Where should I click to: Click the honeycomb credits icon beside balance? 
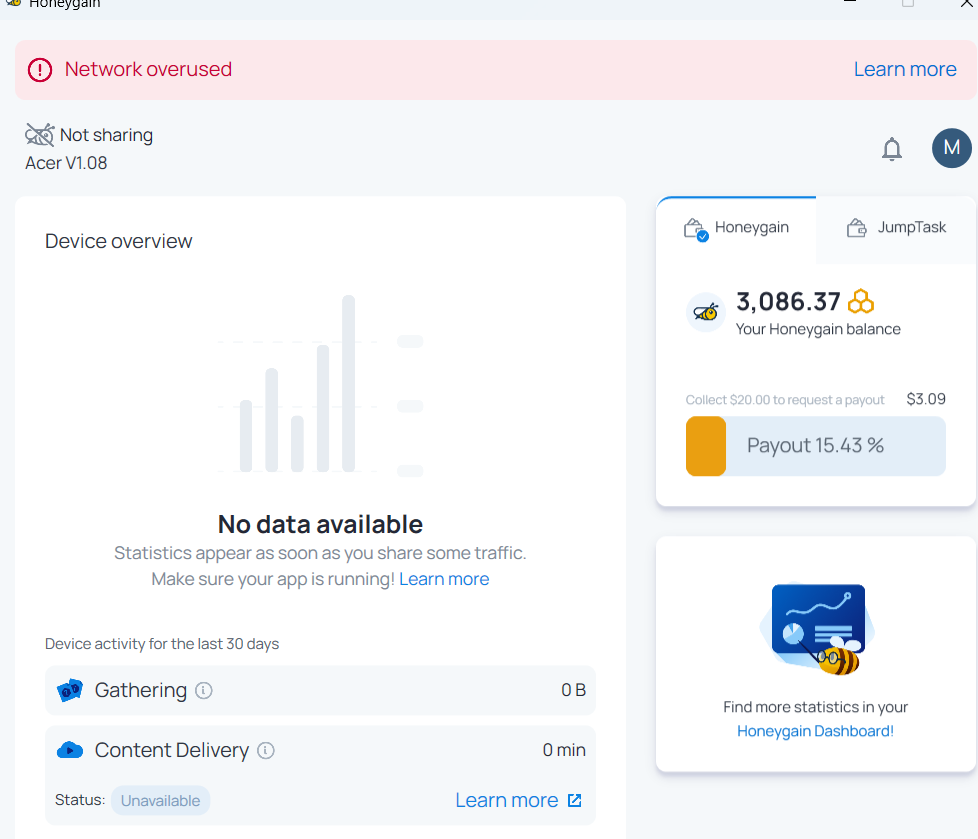pyautogui.click(x=861, y=301)
